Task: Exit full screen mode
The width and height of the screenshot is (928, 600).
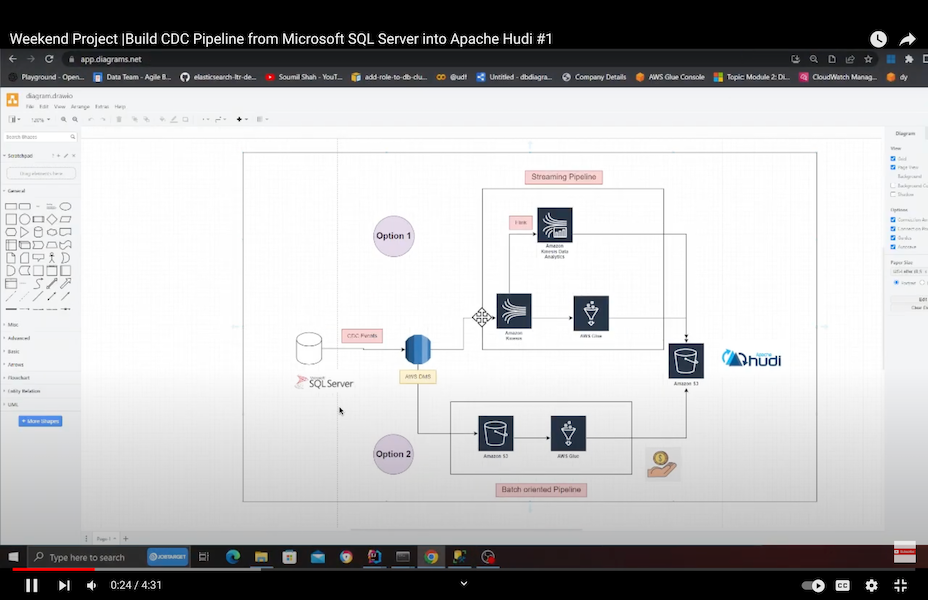Action: point(900,585)
